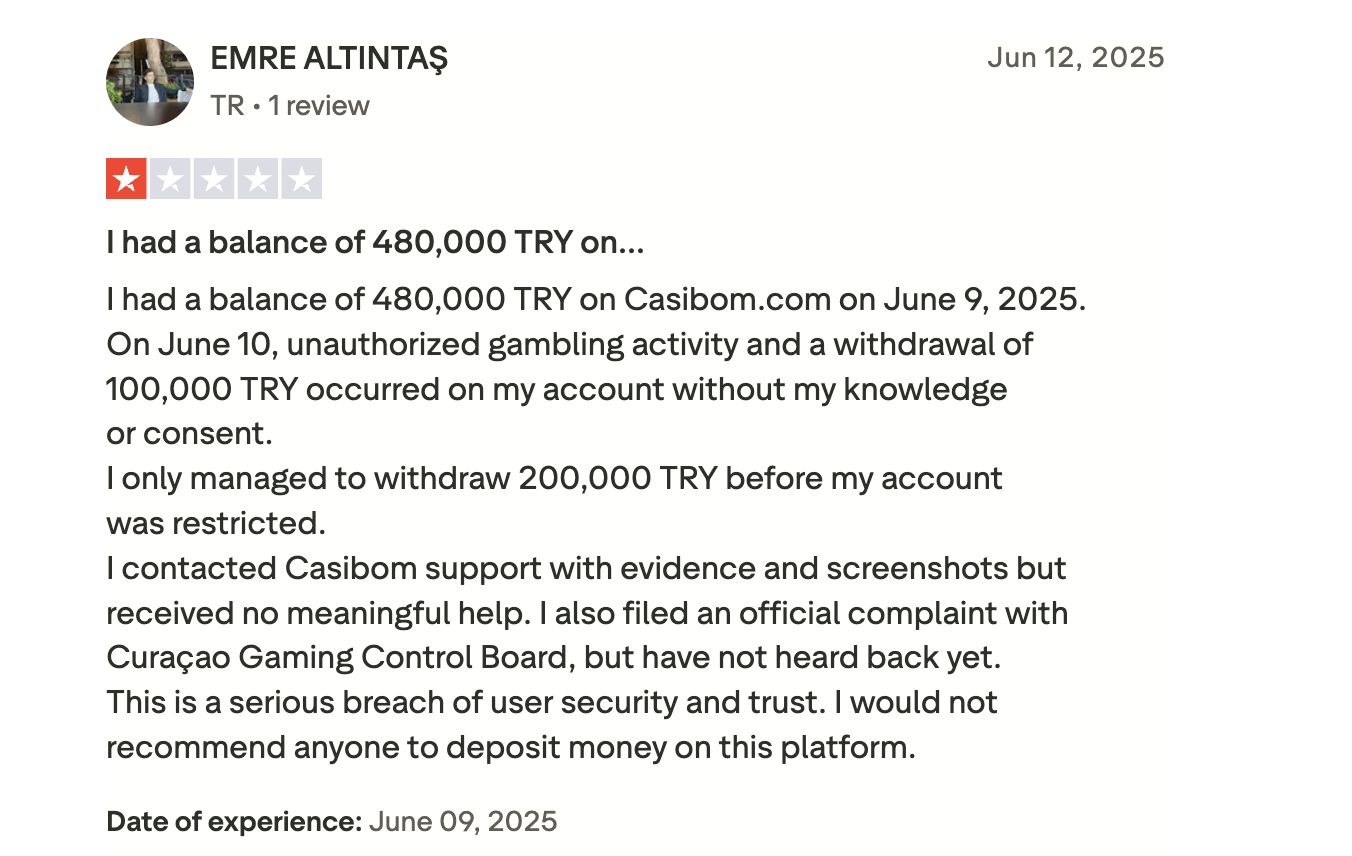
Task: Click the second grey star
Action: [170, 179]
